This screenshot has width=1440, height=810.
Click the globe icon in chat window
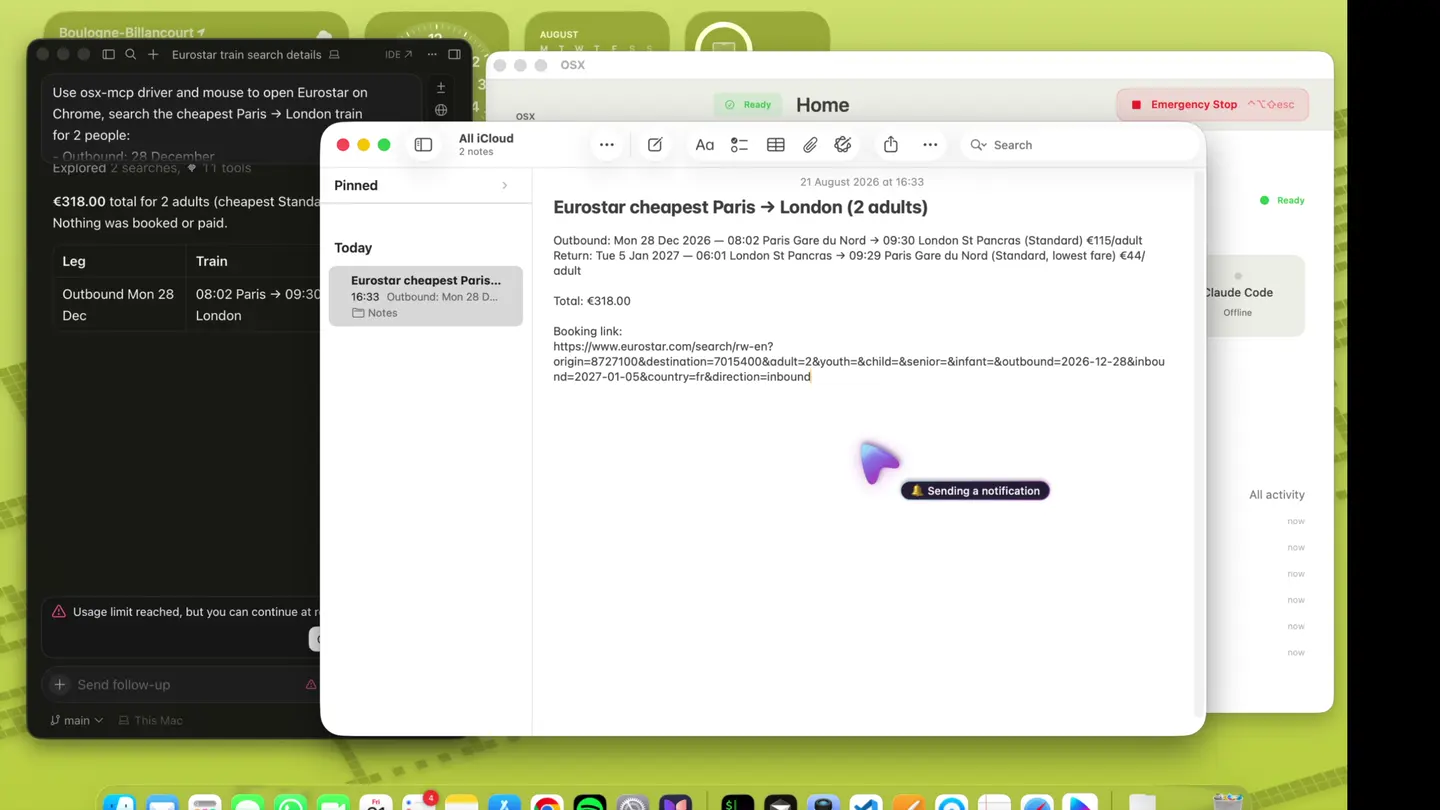pyautogui.click(x=441, y=110)
